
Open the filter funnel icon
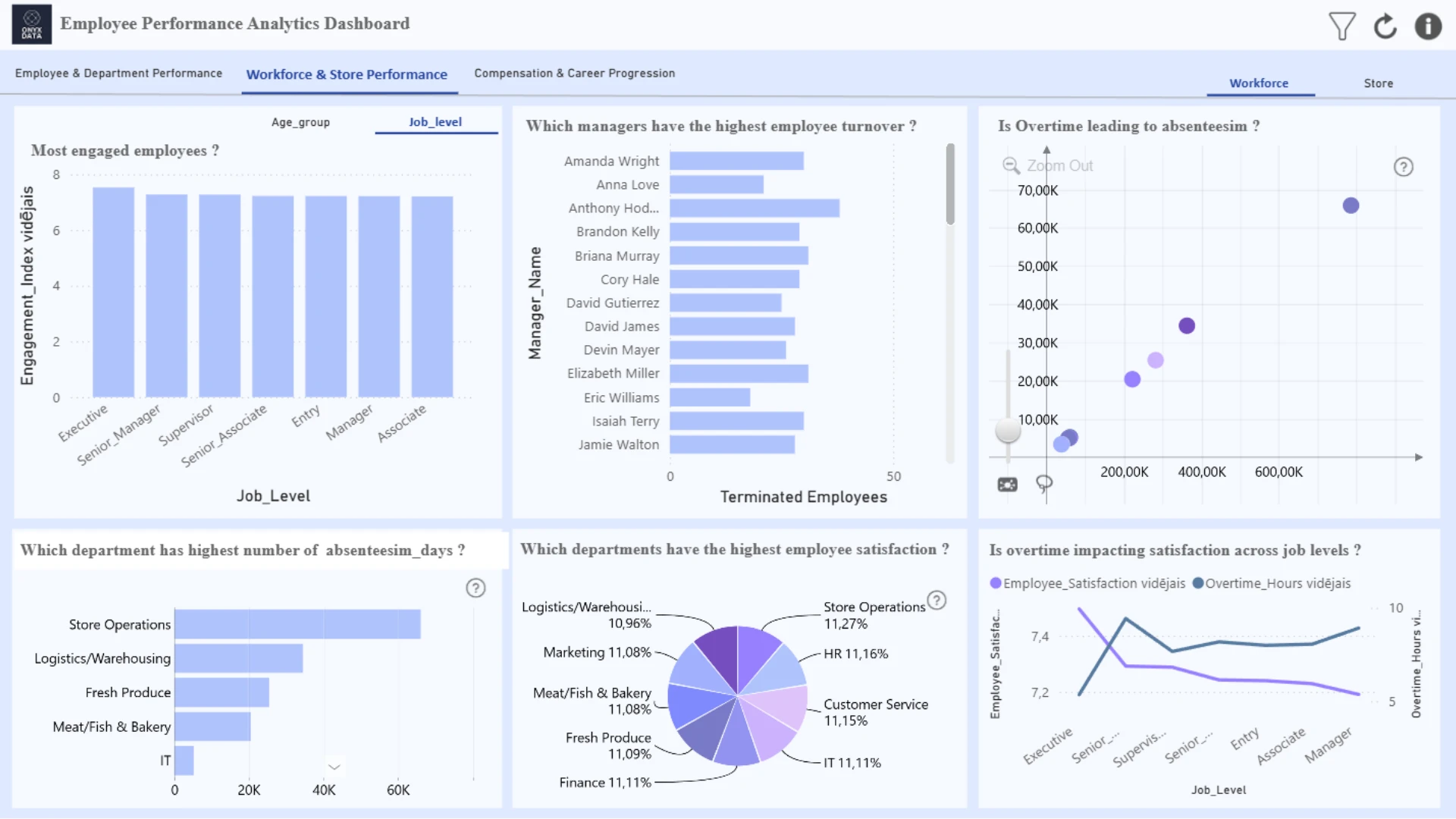[1341, 26]
